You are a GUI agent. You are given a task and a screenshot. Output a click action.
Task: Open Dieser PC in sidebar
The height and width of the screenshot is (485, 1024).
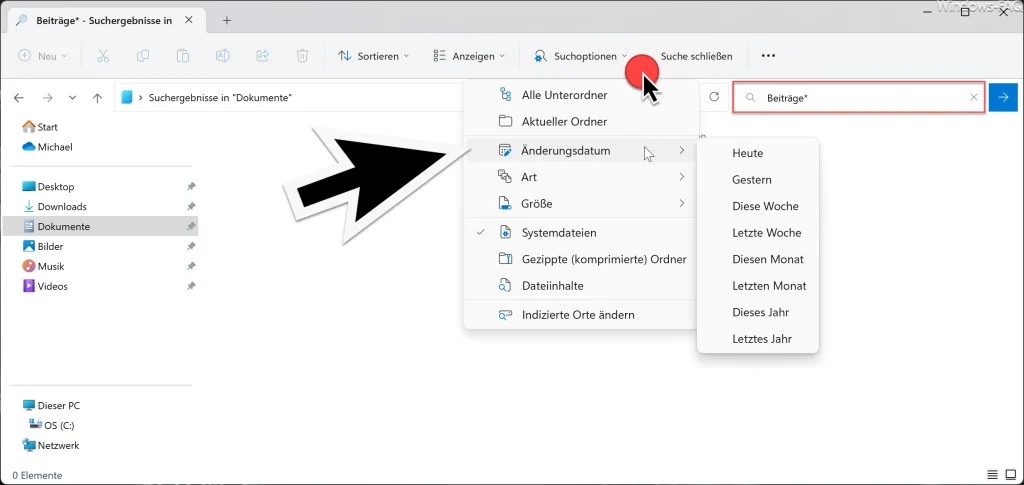(x=52, y=405)
